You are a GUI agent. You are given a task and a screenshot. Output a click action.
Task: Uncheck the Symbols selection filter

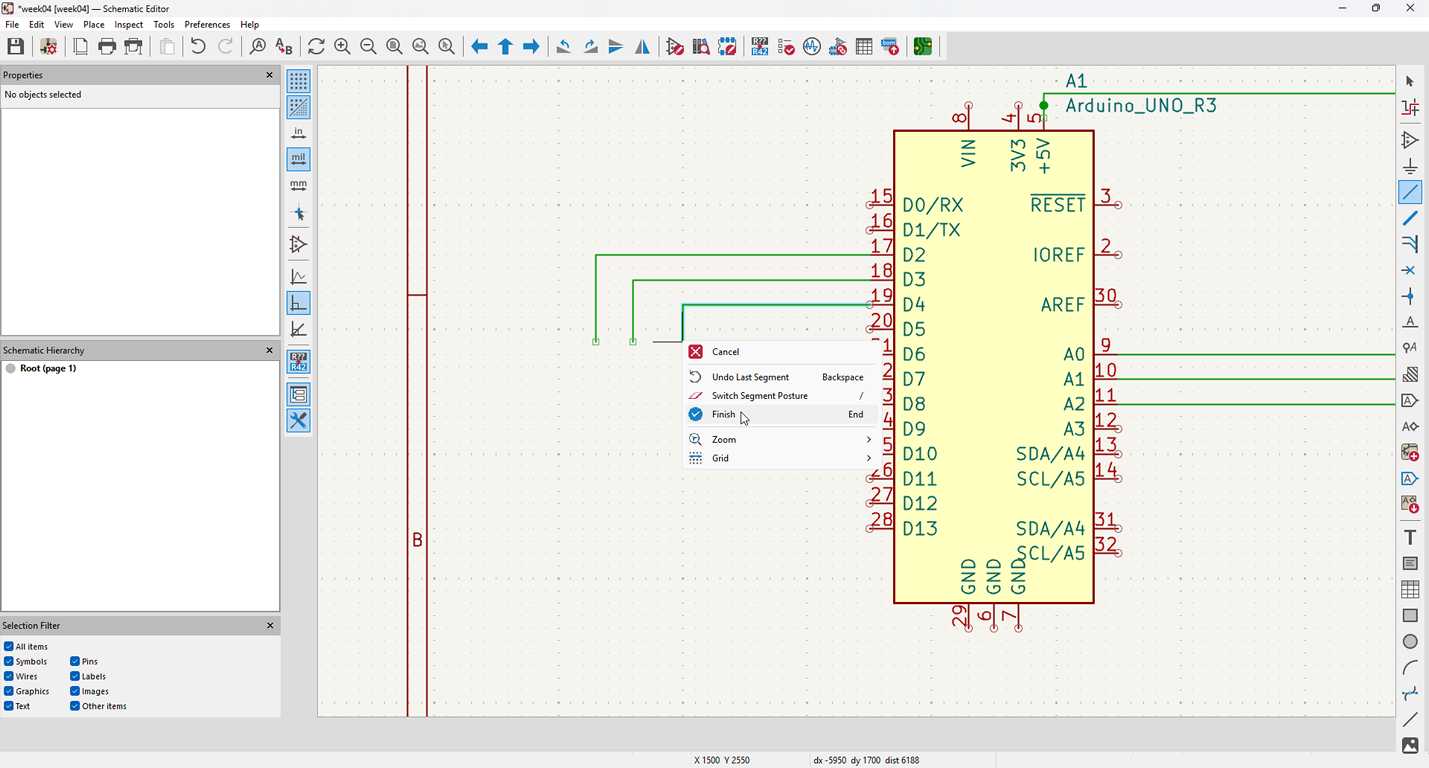pos(9,662)
